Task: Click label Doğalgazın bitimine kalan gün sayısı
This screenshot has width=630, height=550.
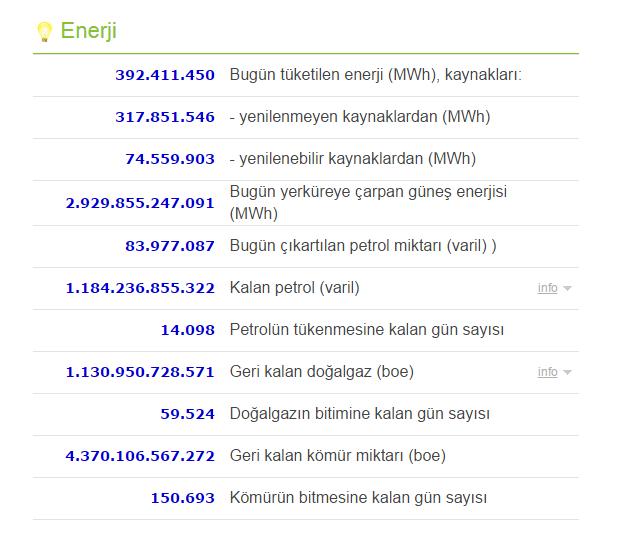Action: pos(360,413)
